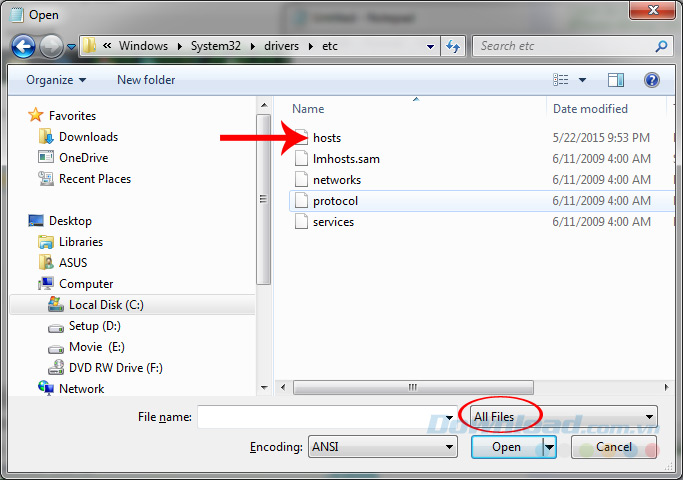
Task: Click the Local Disk (C:) drive icon
Action: tap(56, 304)
